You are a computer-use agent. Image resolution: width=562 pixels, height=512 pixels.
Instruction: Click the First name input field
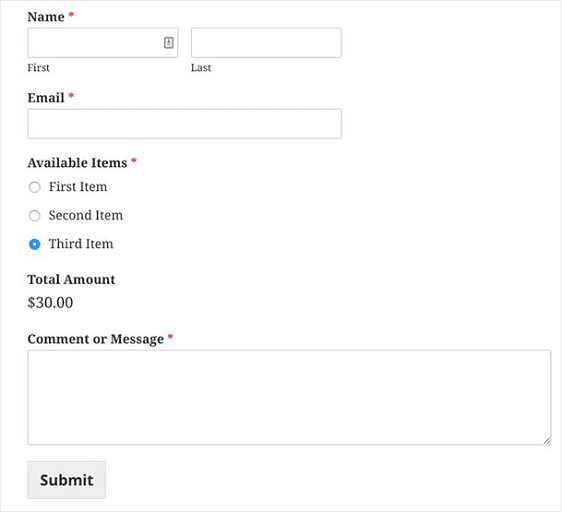tap(103, 43)
